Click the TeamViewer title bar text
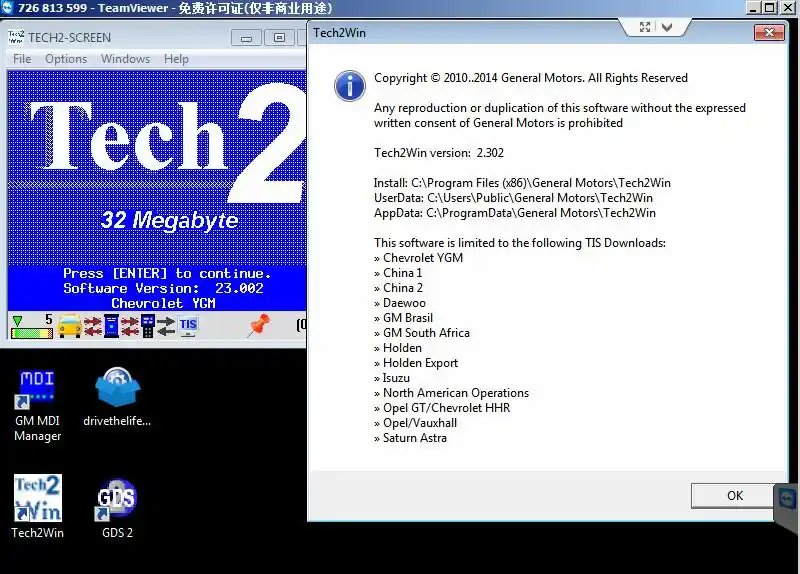The width and height of the screenshot is (800, 574). [x=175, y=8]
